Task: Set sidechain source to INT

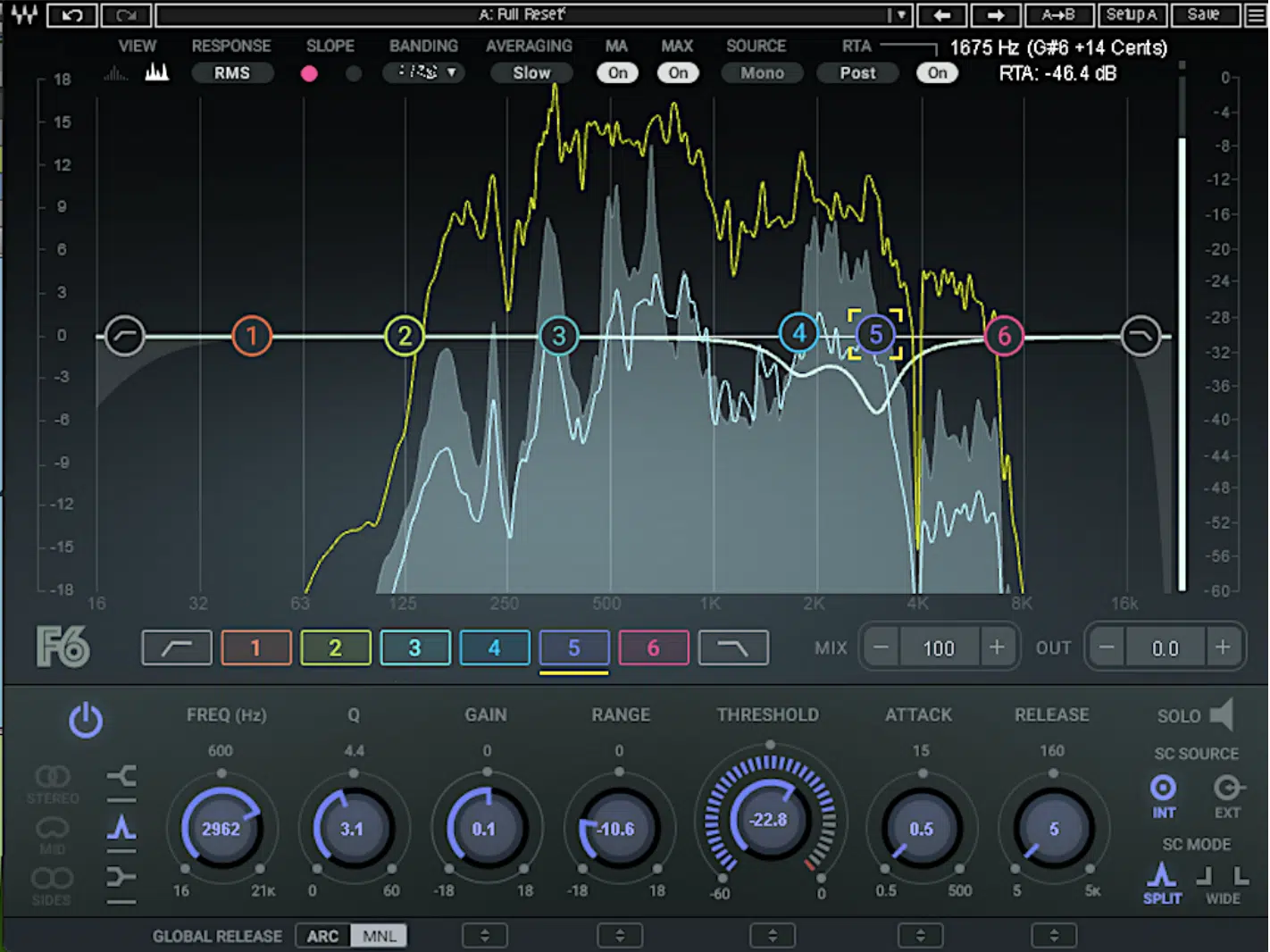Action: coord(1163,796)
